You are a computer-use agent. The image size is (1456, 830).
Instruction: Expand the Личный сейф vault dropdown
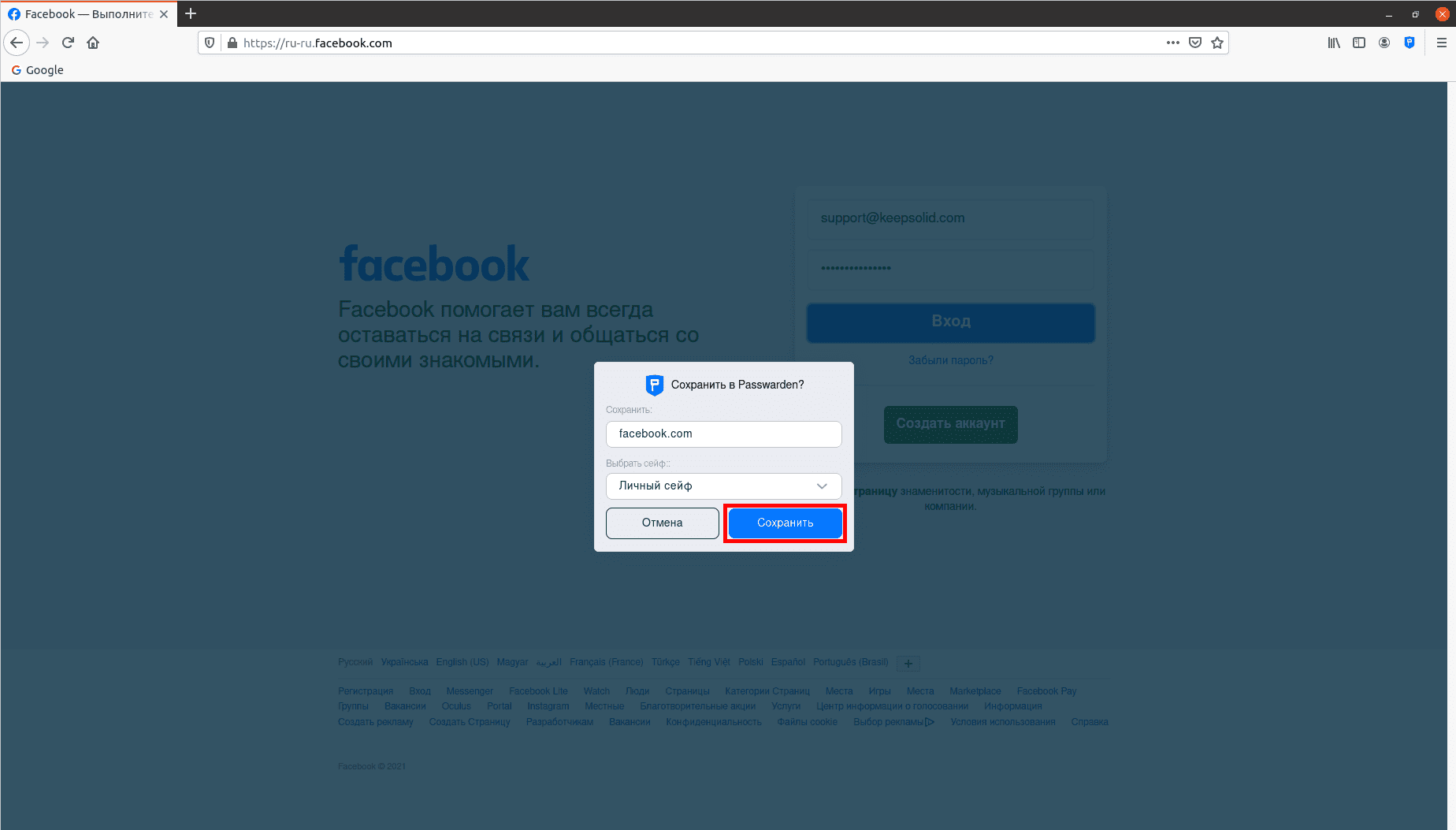click(724, 486)
